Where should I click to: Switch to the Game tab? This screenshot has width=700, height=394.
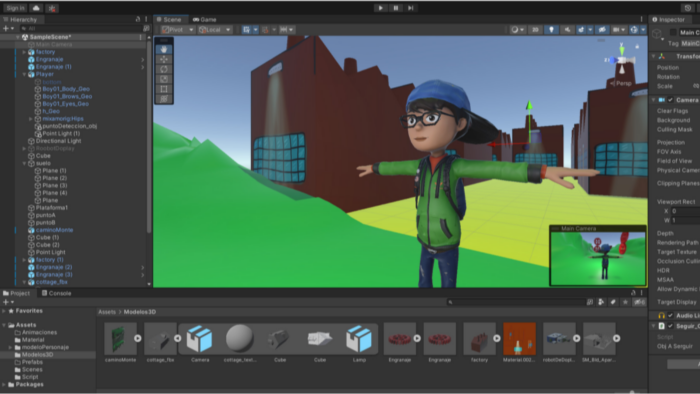(x=204, y=19)
